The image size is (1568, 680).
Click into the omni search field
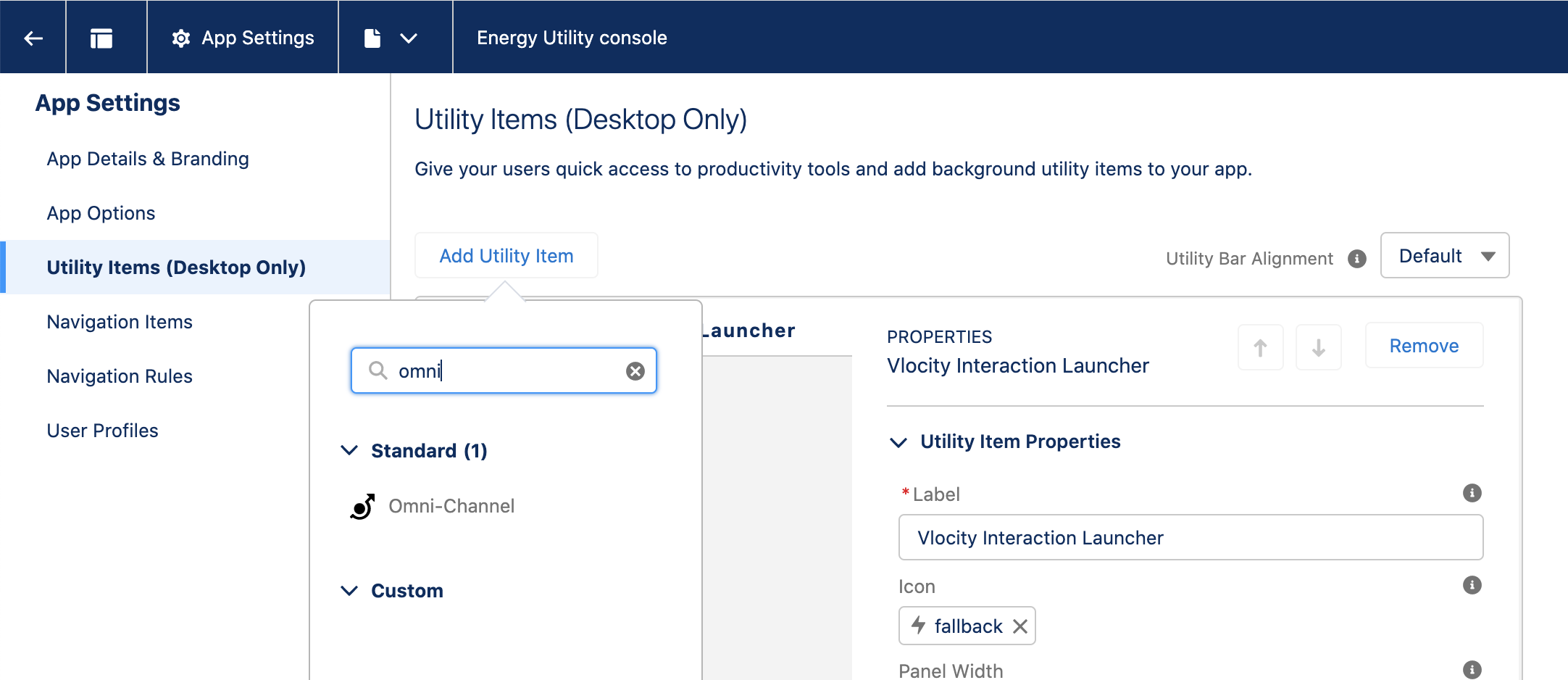pos(504,370)
